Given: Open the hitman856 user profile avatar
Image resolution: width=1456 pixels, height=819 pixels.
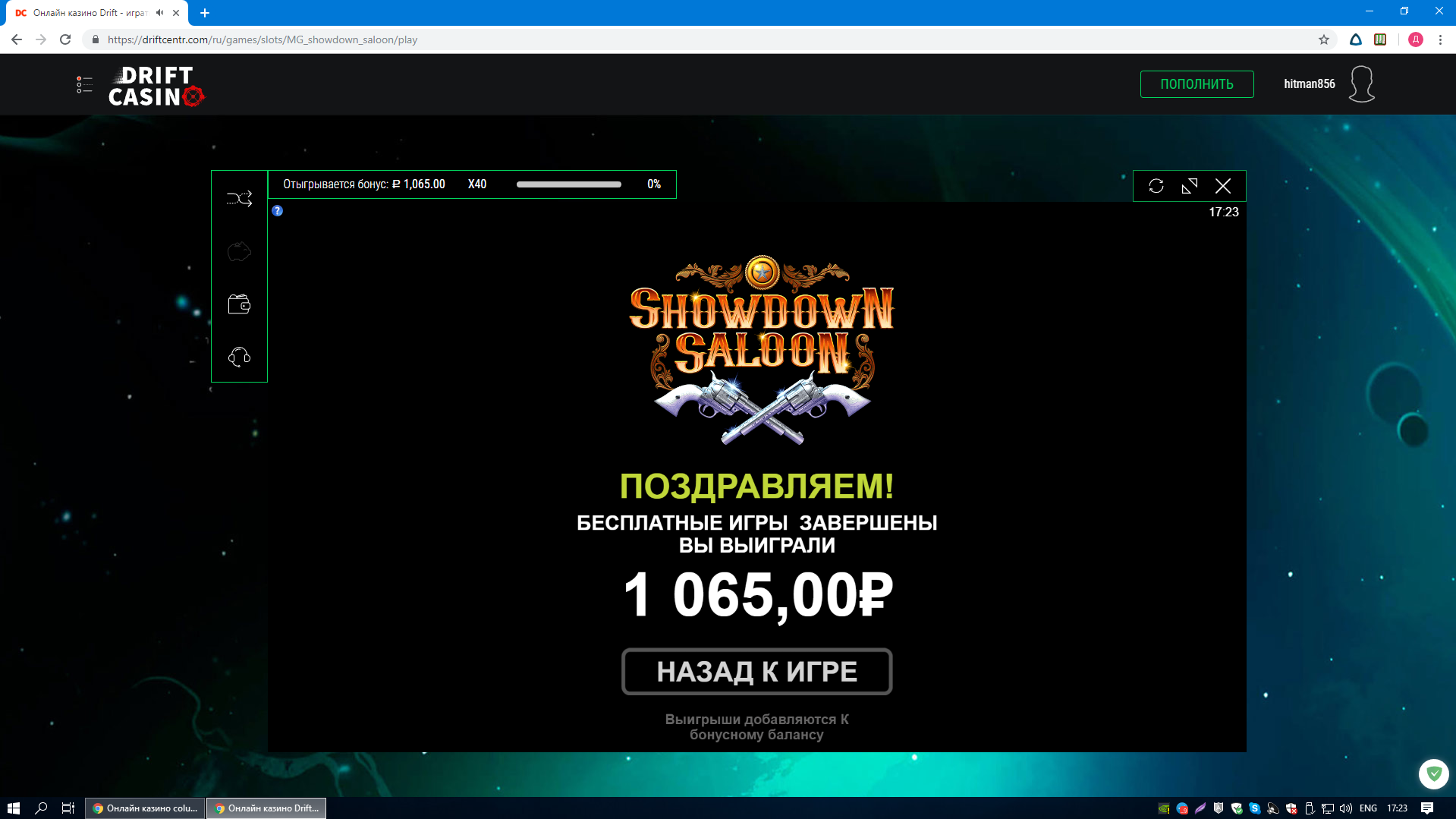Looking at the screenshot, I should coord(1361,83).
